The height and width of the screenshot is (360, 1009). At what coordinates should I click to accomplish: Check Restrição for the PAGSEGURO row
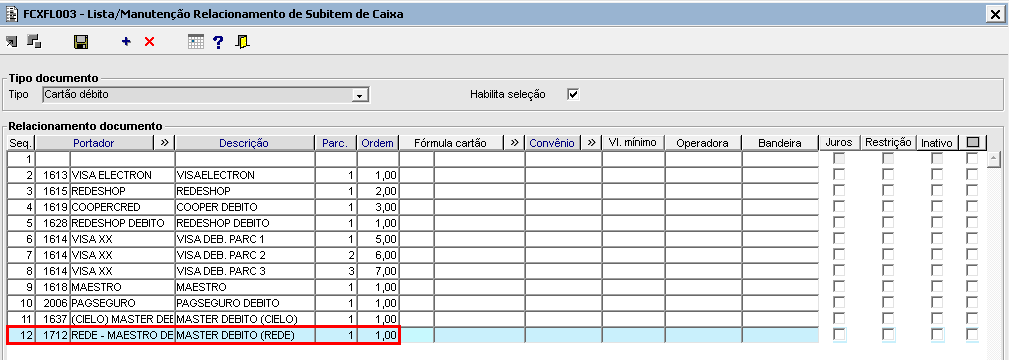[x=888, y=303]
